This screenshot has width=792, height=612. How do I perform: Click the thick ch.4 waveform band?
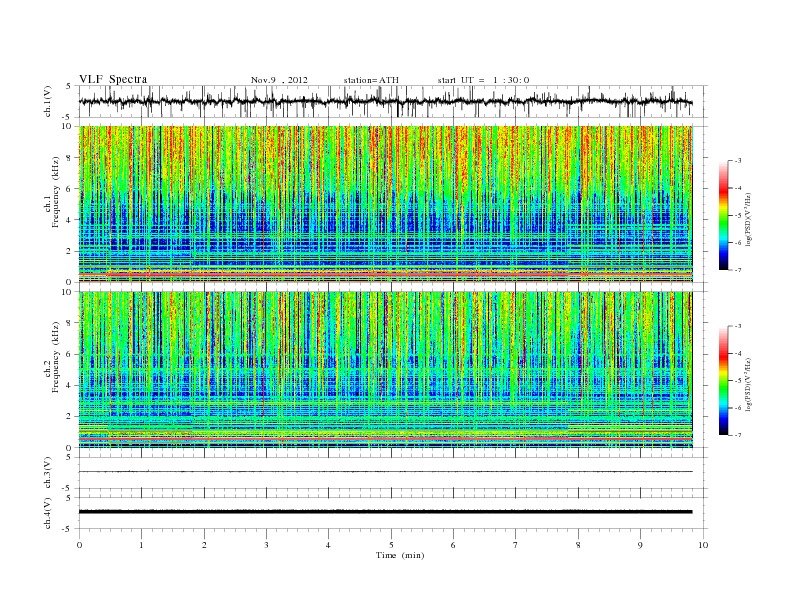point(385,512)
